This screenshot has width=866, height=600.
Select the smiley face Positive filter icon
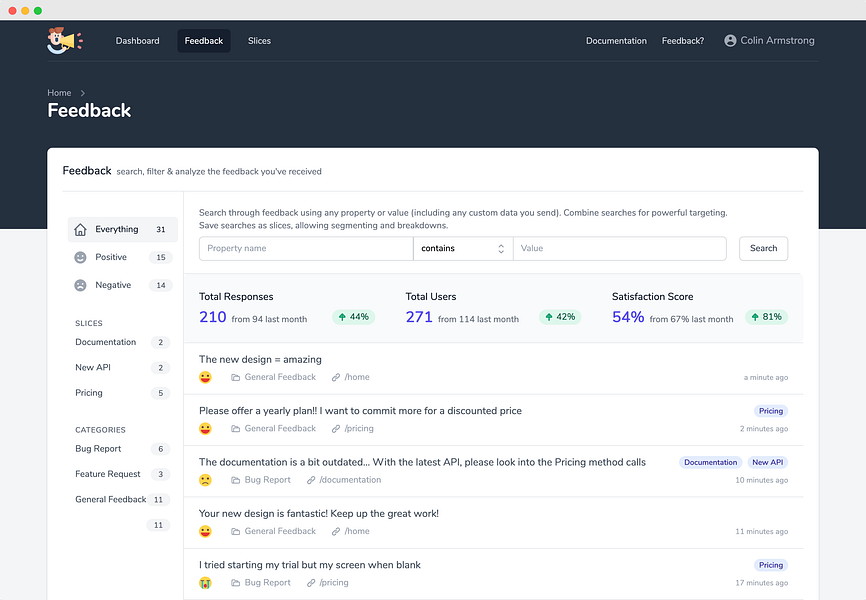point(81,257)
